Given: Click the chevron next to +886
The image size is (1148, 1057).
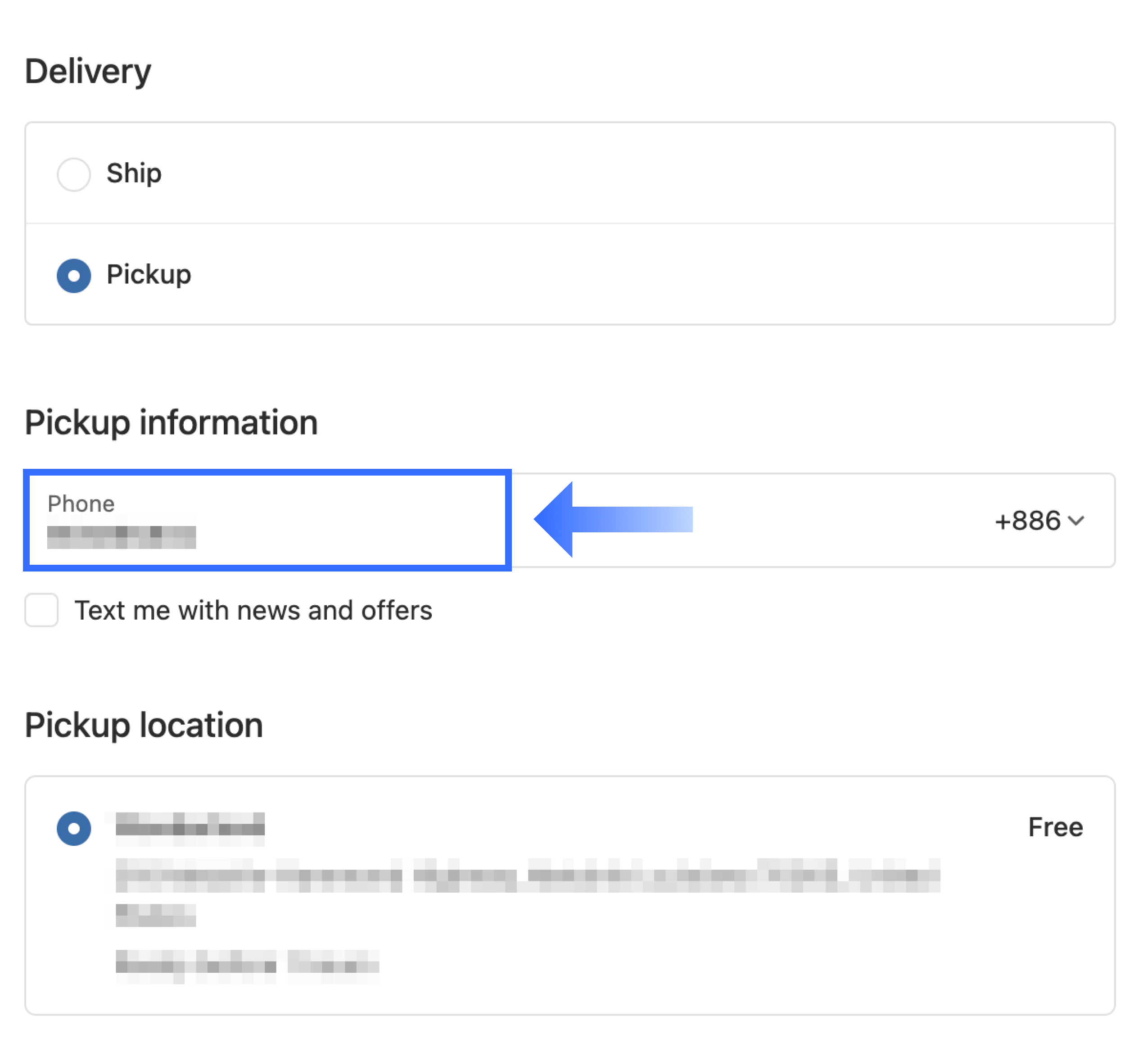Looking at the screenshot, I should 1076,521.
